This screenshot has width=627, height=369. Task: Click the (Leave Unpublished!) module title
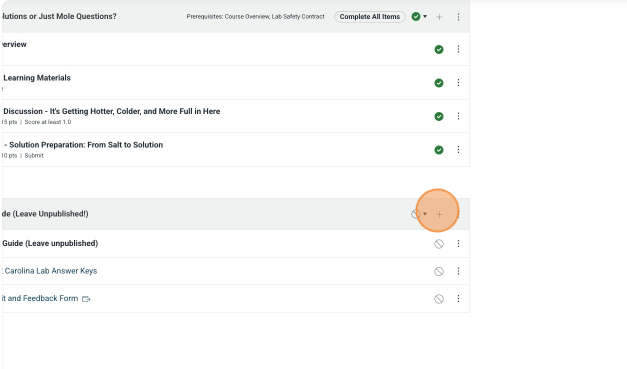tap(45, 214)
